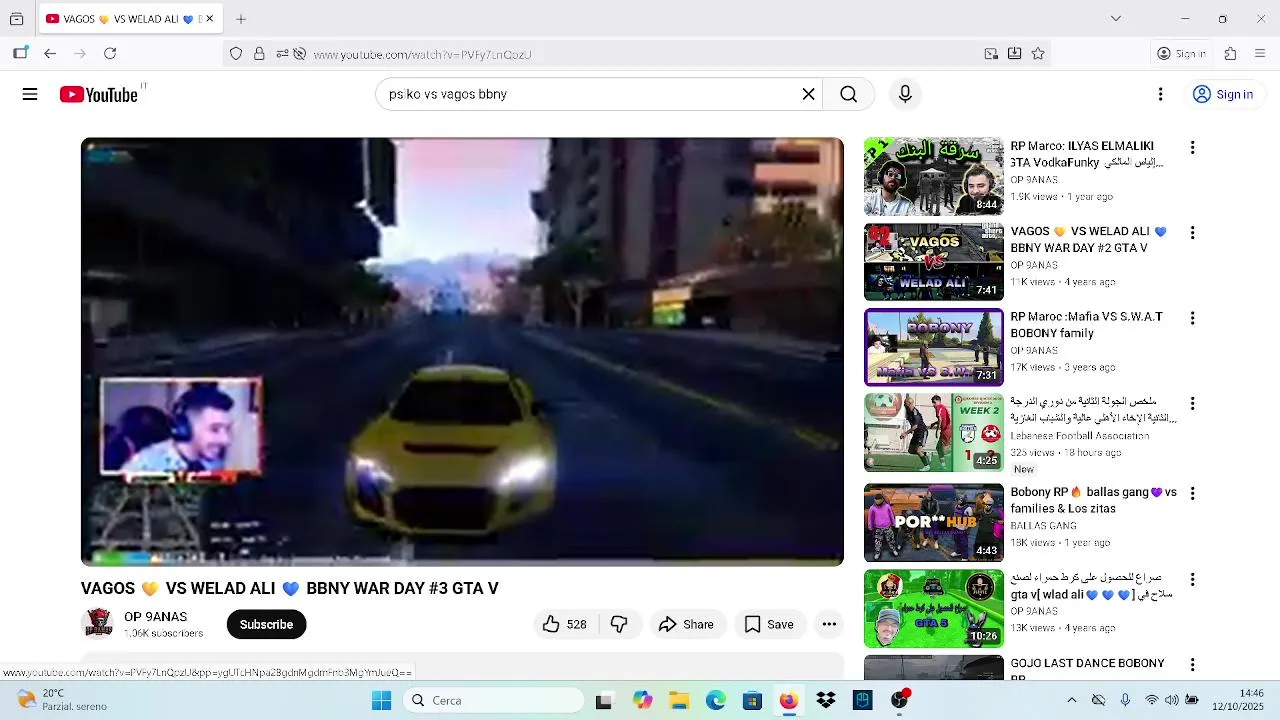Run the search with the magnifier button

(x=848, y=94)
